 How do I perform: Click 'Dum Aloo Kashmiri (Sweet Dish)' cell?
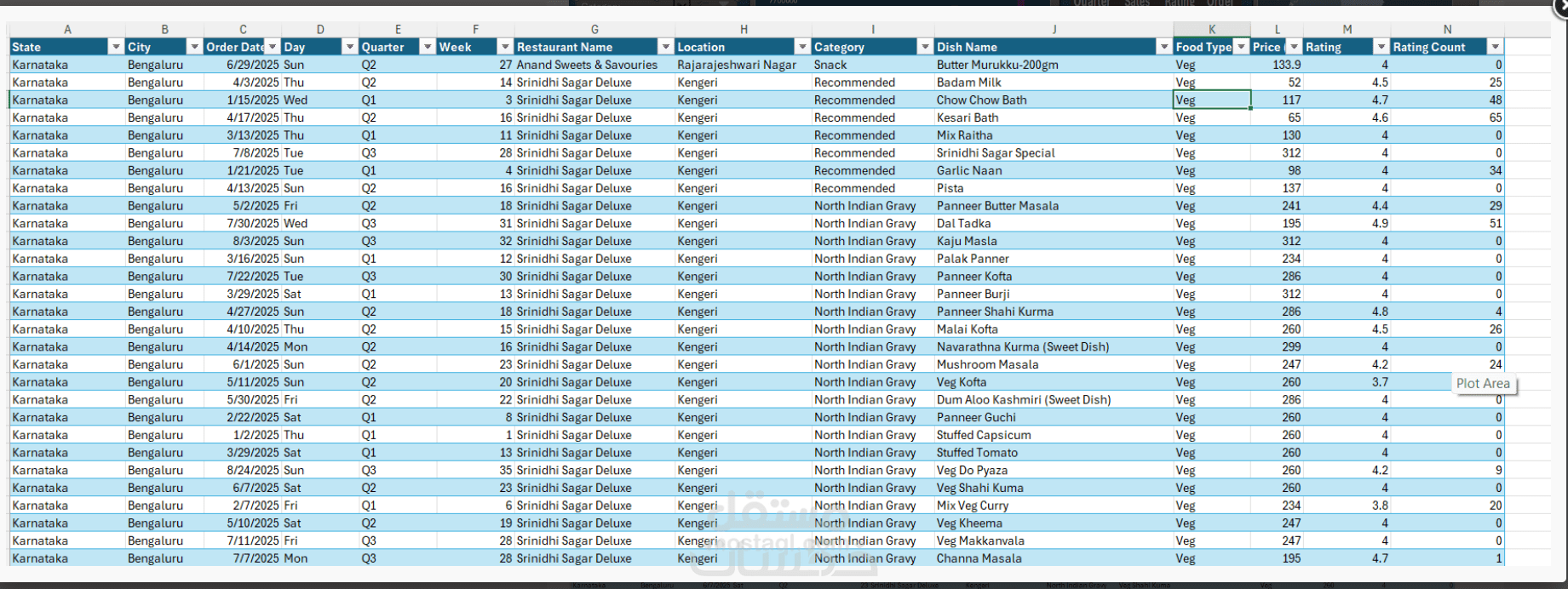click(x=1054, y=400)
